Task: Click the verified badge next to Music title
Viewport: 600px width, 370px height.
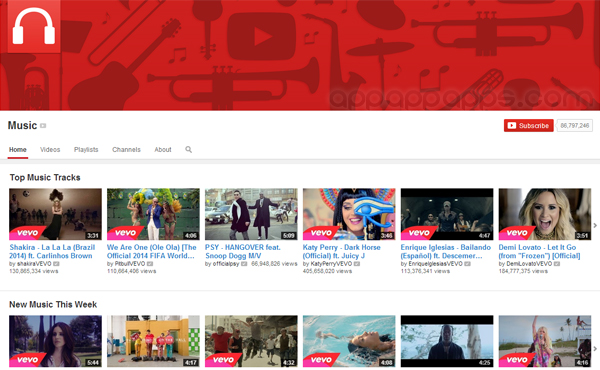Action: tap(43, 126)
